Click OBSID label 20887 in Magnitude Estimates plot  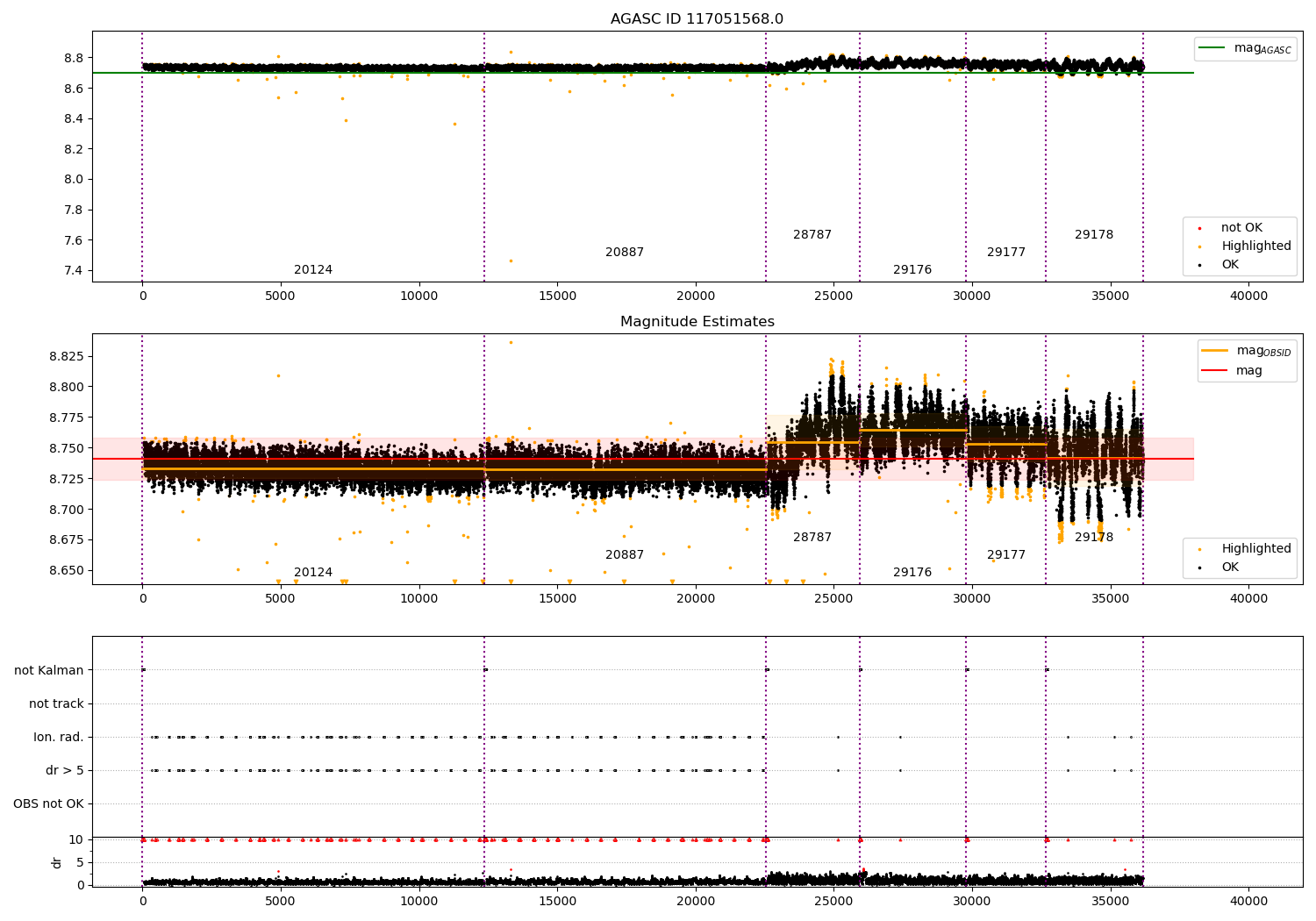(625, 555)
